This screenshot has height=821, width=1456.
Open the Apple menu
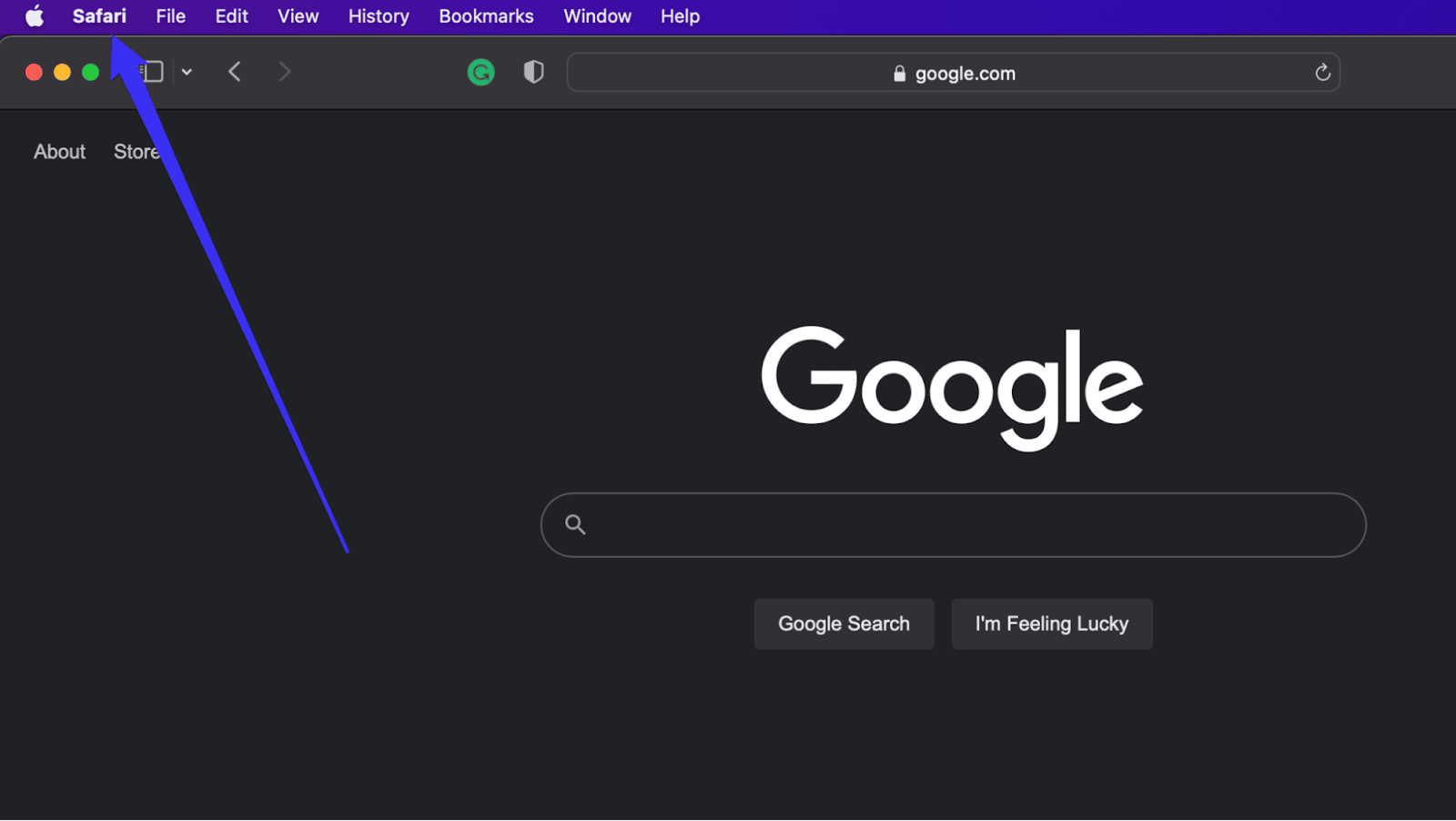click(34, 15)
